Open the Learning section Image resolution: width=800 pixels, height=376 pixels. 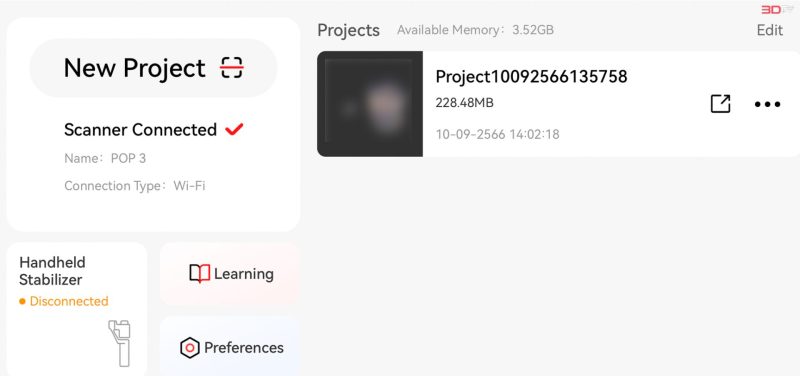230,274
